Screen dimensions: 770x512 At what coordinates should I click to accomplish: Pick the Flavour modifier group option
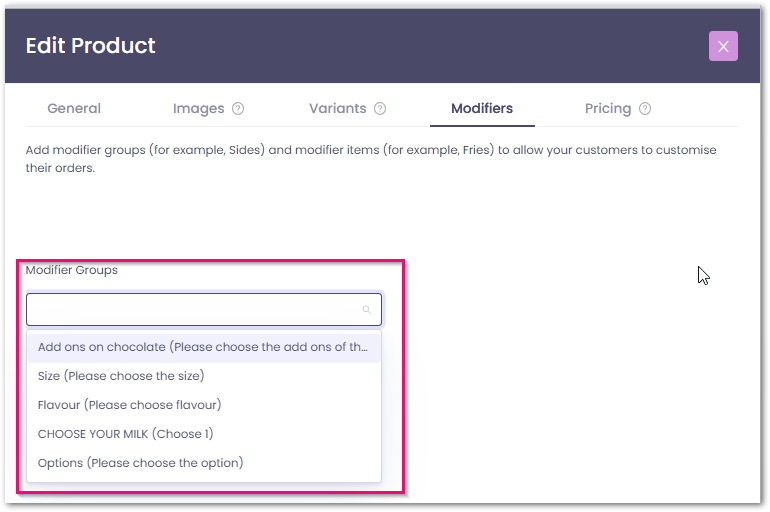129,405
